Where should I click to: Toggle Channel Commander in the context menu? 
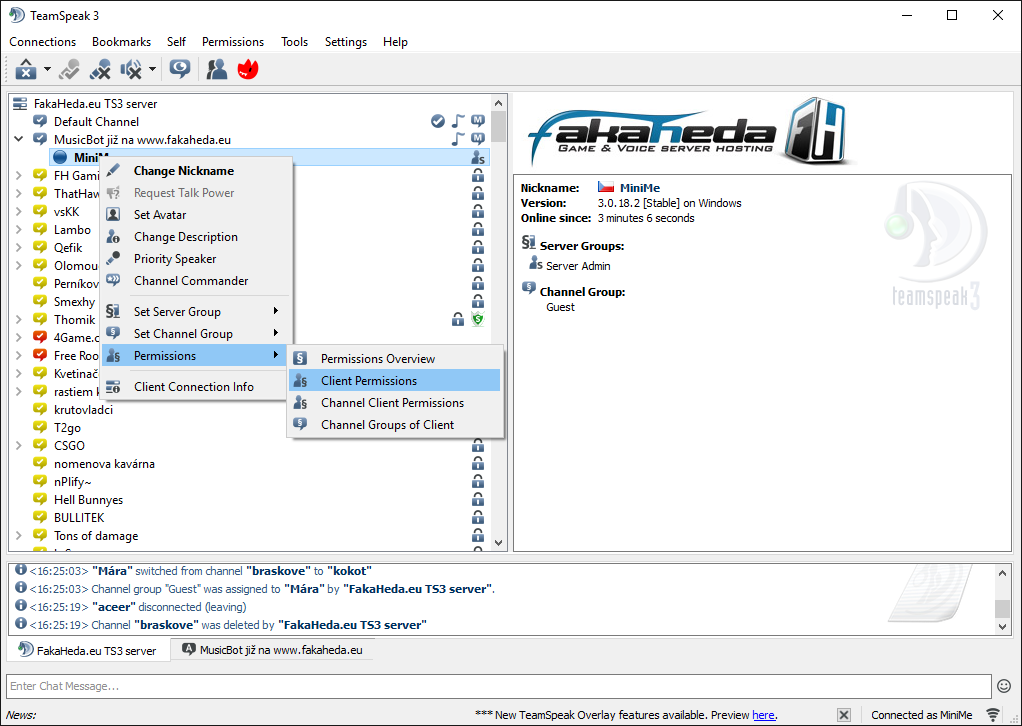click(194, 281)
